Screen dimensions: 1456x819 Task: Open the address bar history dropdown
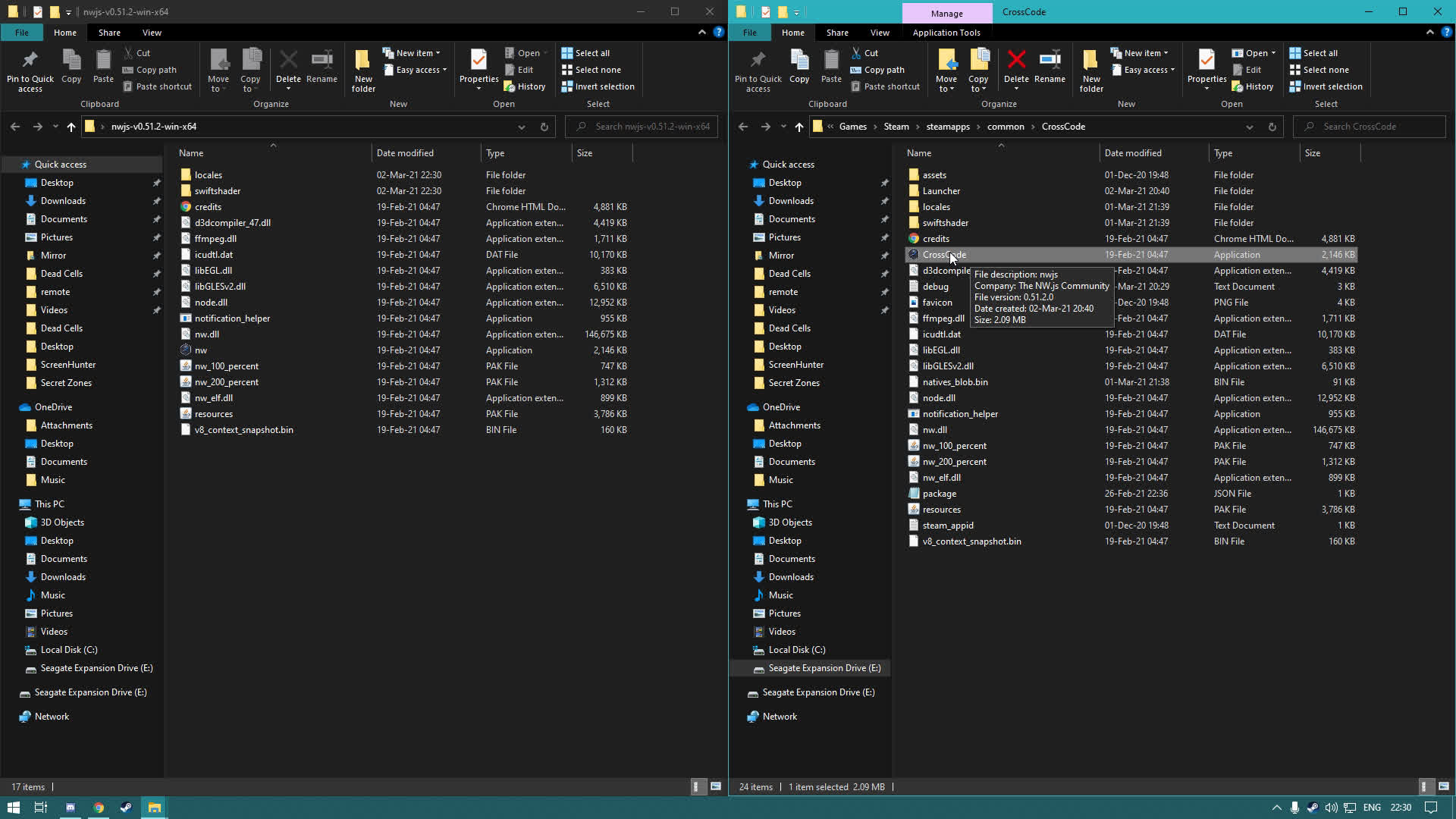pos(1250,127)
